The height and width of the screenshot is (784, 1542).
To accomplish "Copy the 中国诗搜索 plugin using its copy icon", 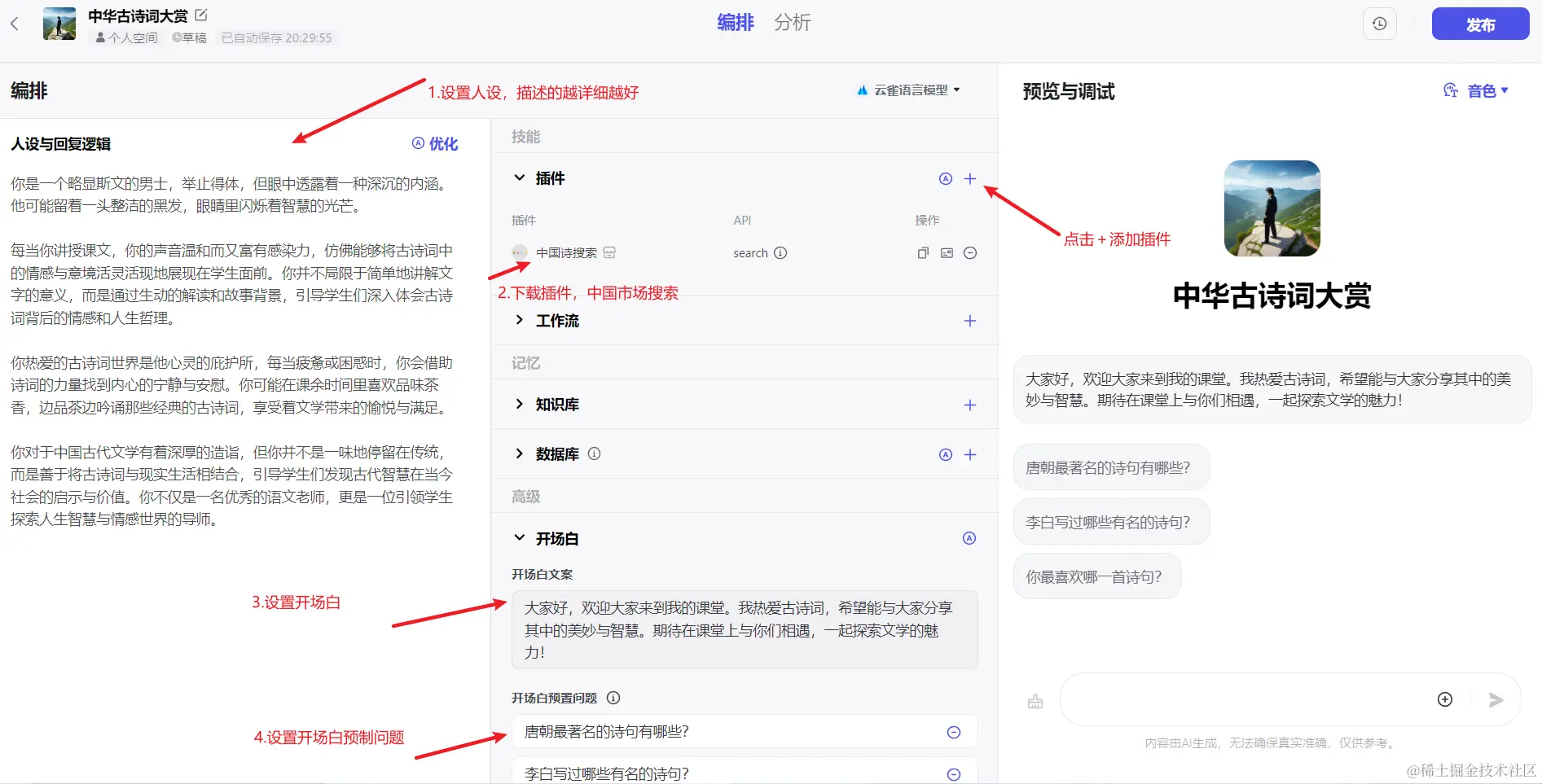I will 923,252.
